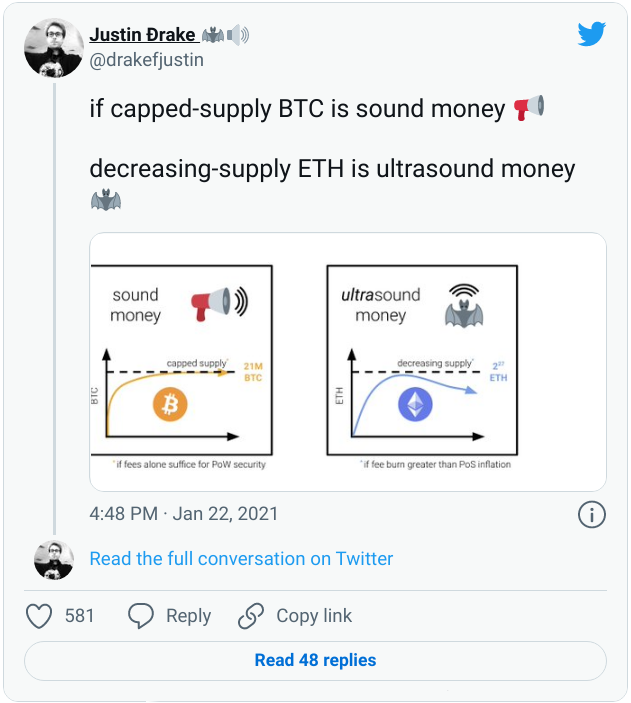Click the Ethereum logo in chart
The image size is (631, 703).
413,404
